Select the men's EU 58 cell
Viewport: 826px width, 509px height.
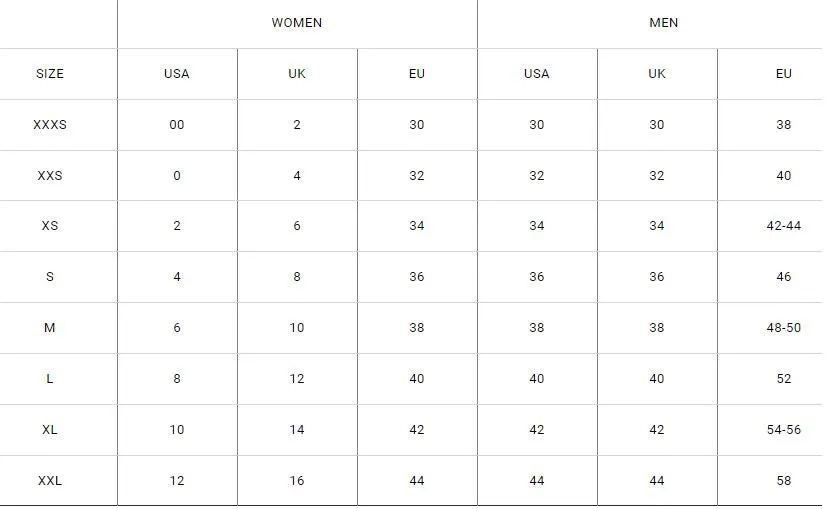pos(783,481)
